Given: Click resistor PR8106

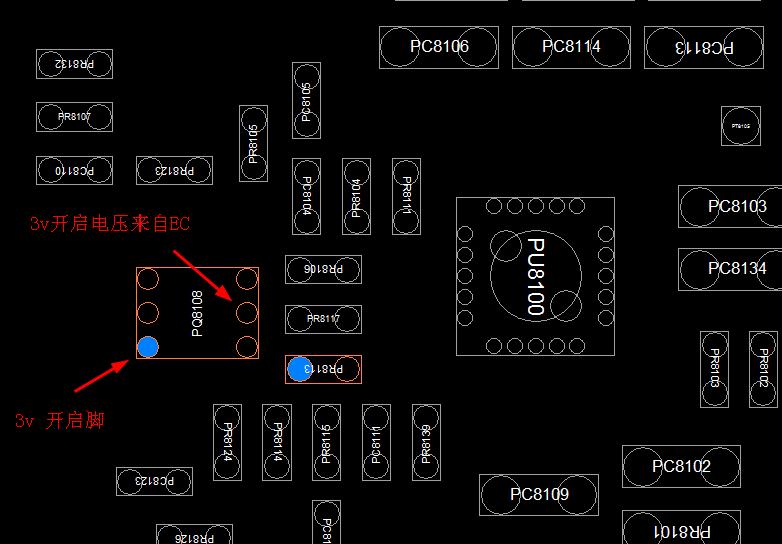Looking at the screenshot, I should point(323,269).
